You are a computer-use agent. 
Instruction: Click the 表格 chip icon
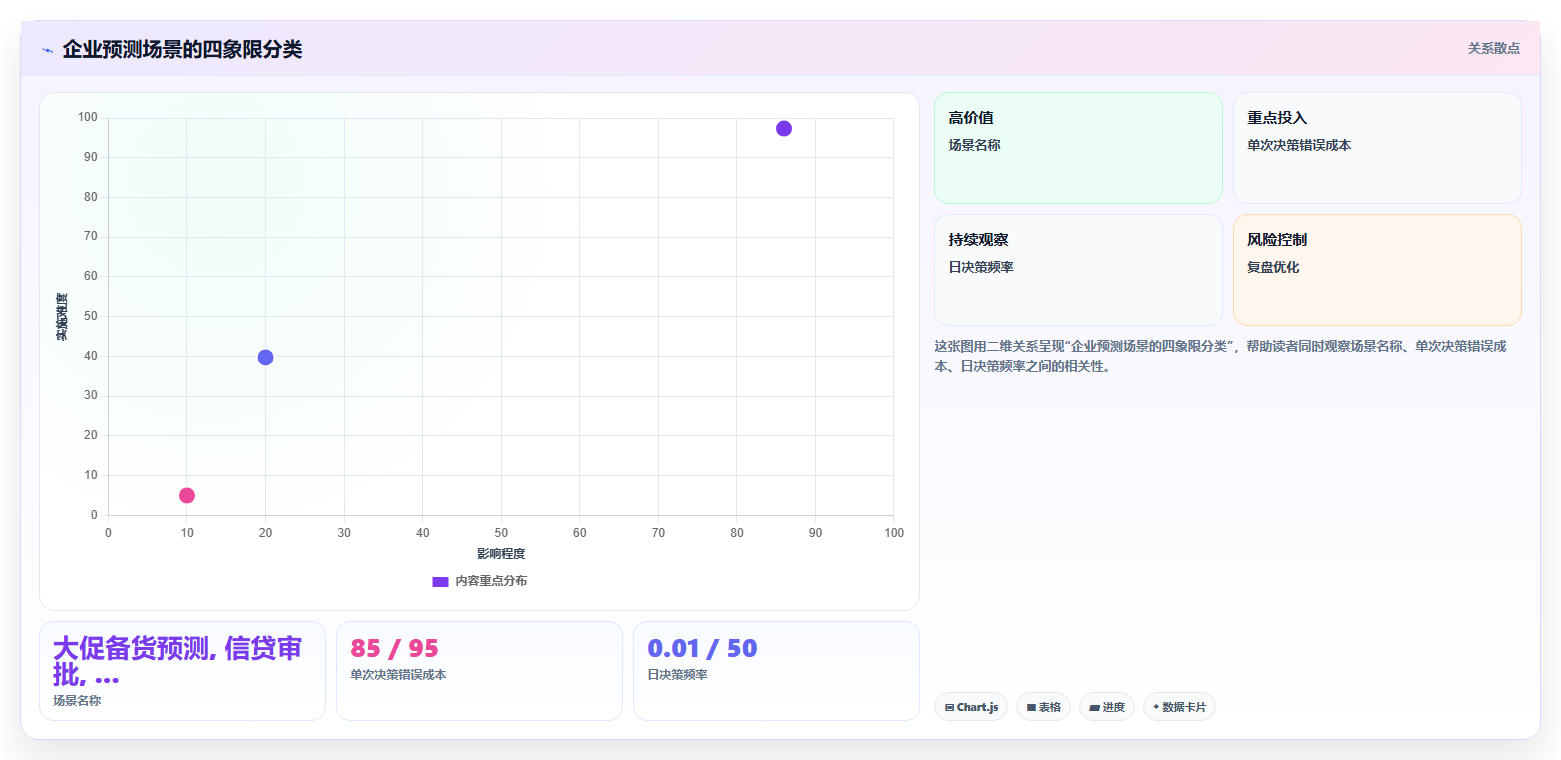(1031, 707)
